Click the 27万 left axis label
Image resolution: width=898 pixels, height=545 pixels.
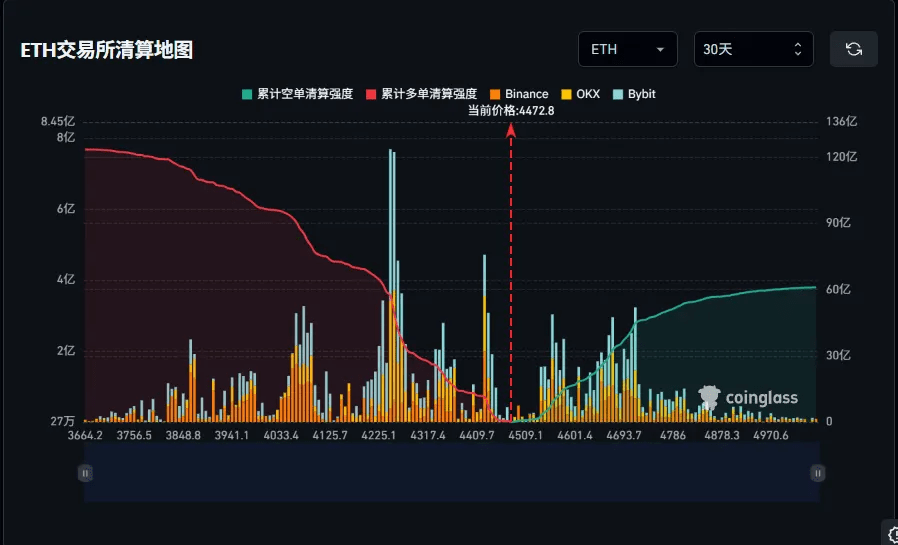(62, 421)
